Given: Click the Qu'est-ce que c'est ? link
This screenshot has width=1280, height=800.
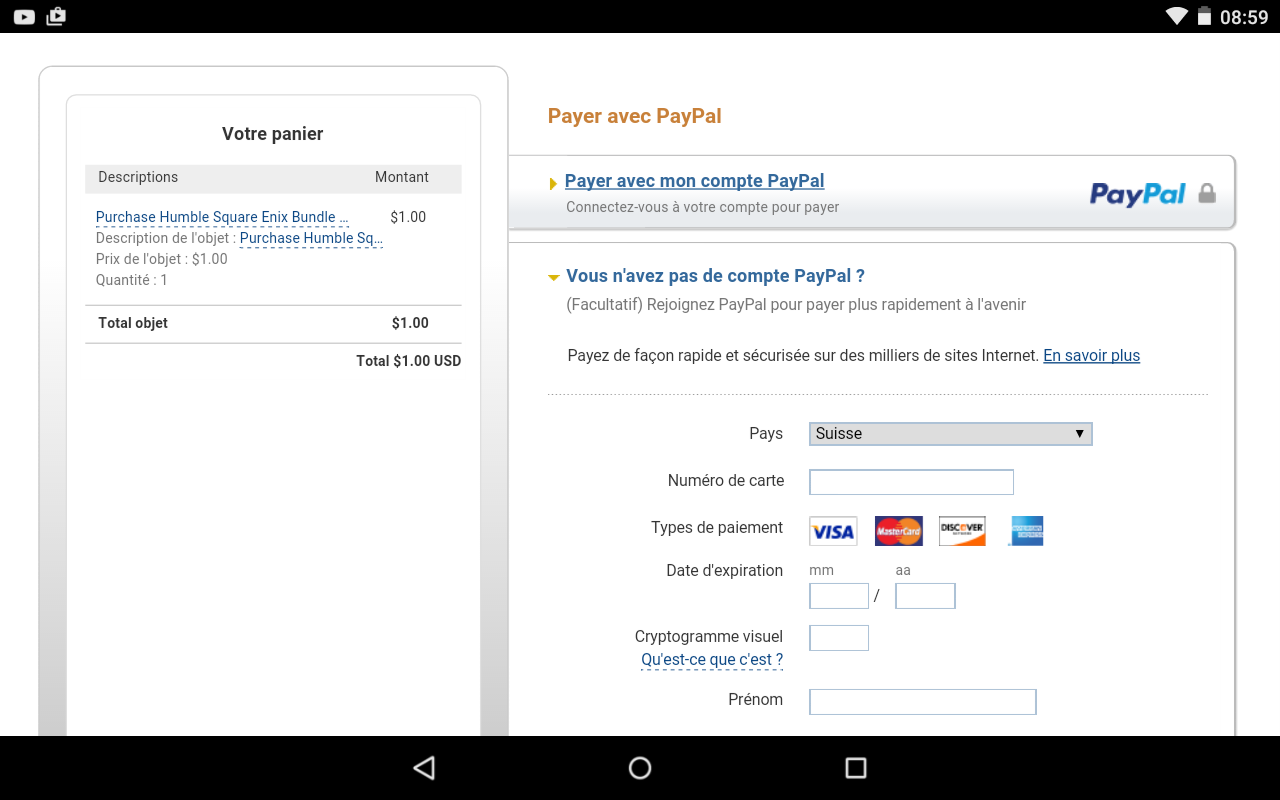Looking at the screenshot, I should click(712, 660).
